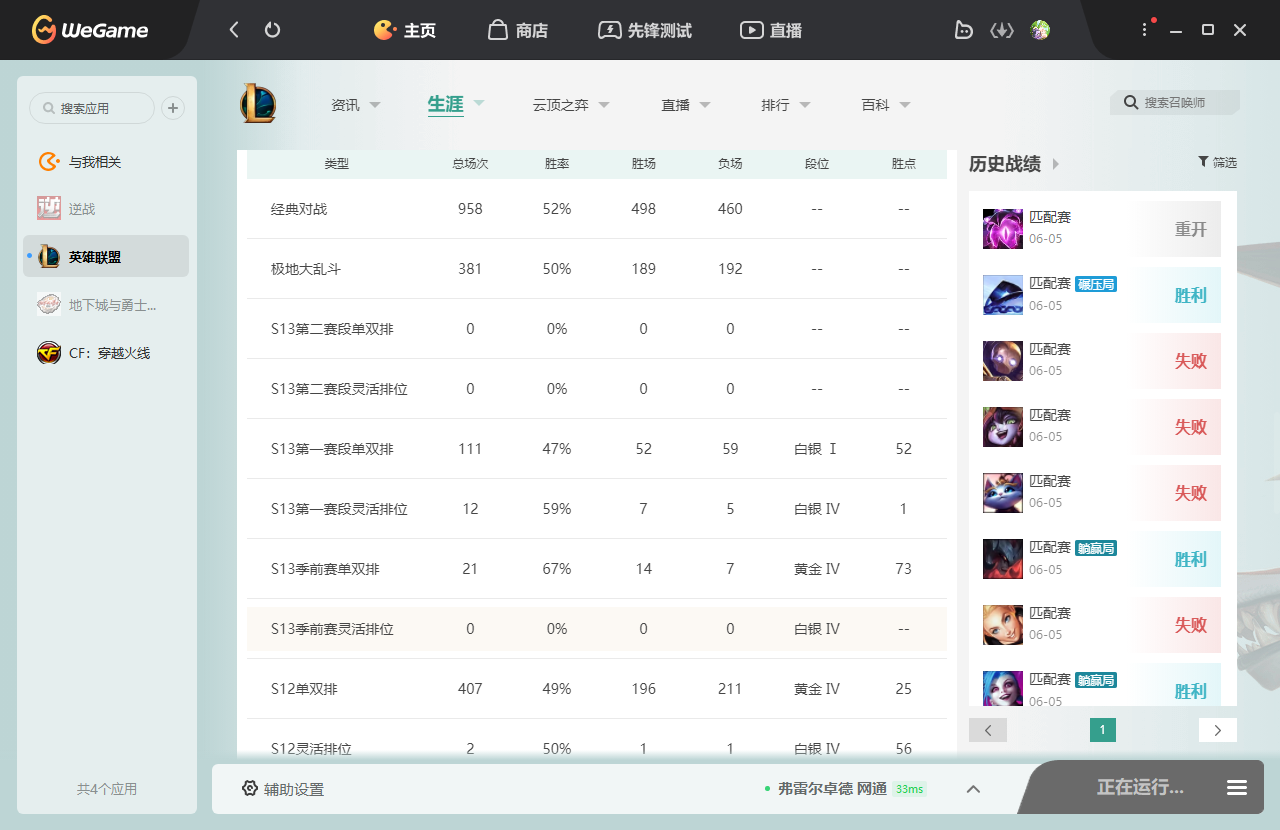Click 白银 I rank cell
This screenshot has width=1280, height=830.
coord(817,449)
